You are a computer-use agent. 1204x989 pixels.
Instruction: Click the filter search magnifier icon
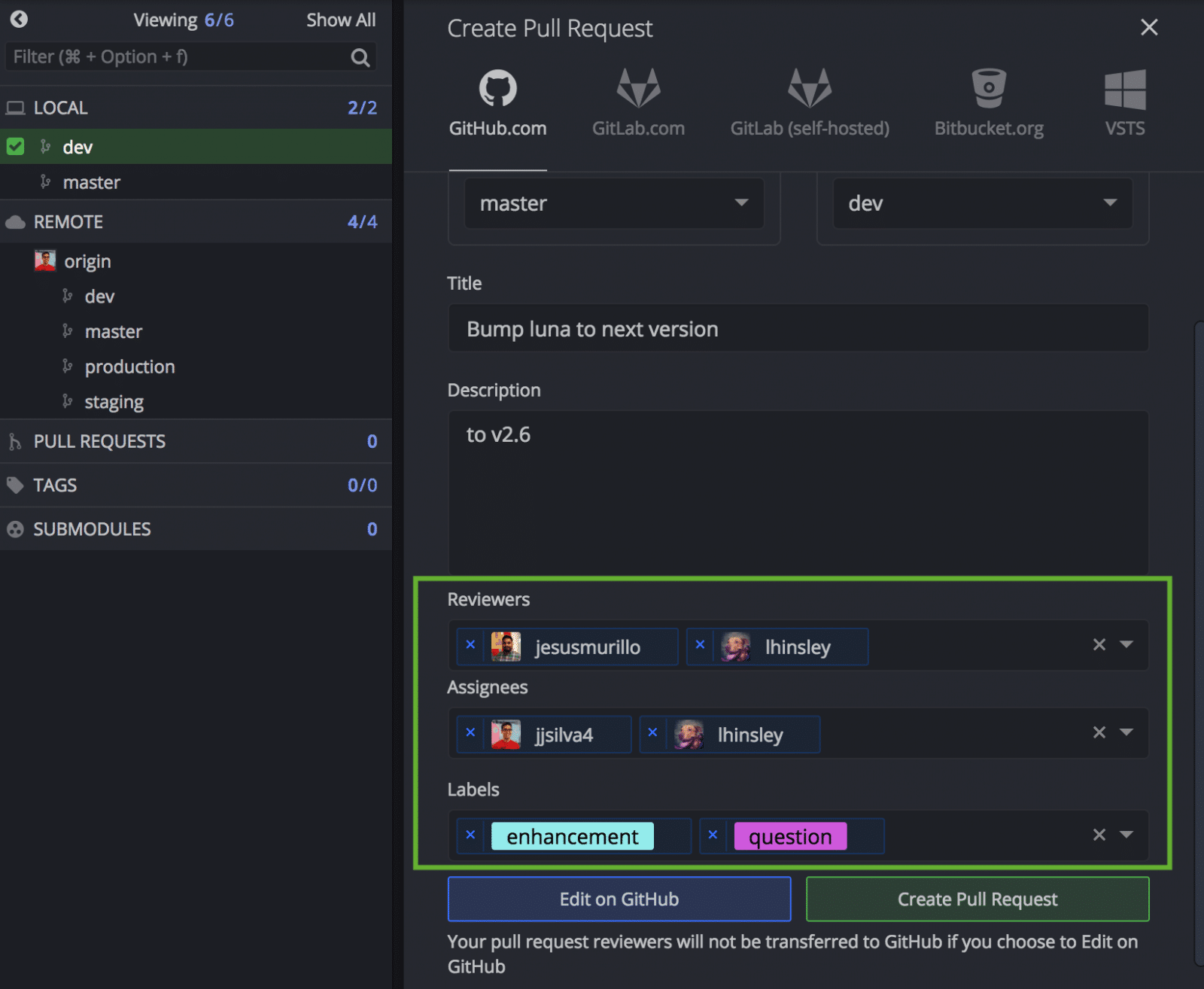coord(360,56)
